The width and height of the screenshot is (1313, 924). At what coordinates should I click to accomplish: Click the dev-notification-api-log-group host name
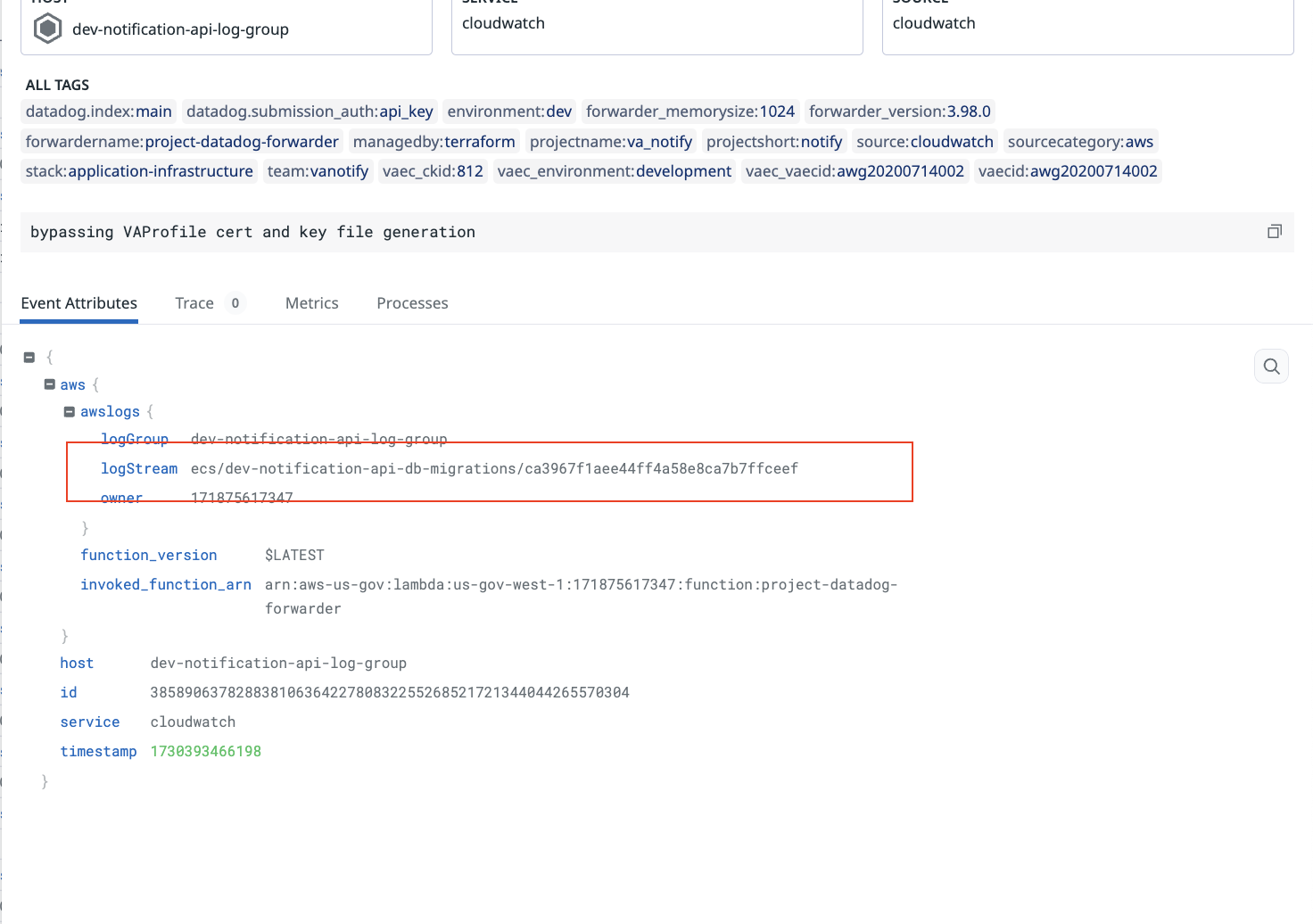click(180, 29)
